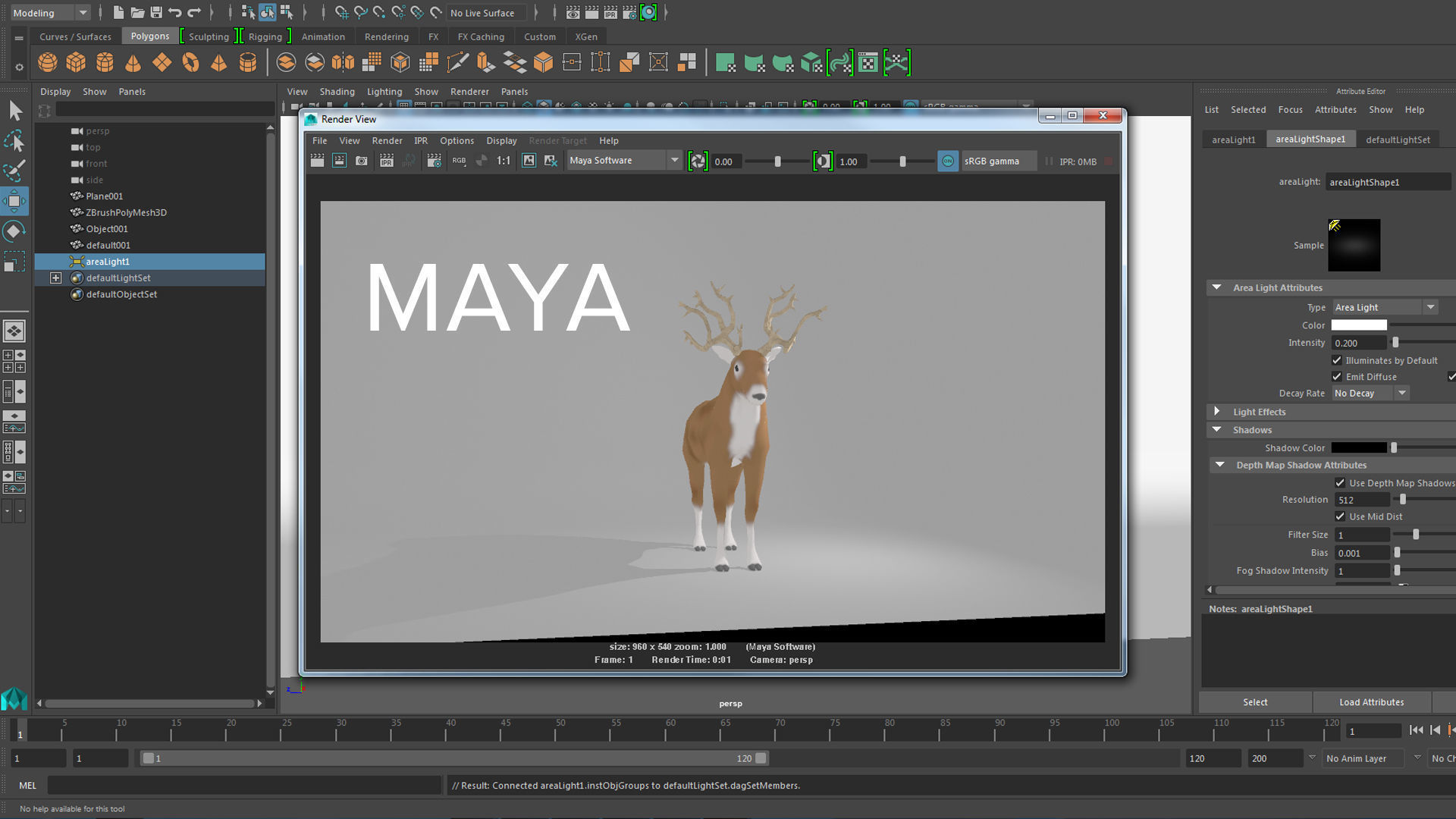The image size is (1456, 819).
Task: Create a polygon cube from shelf
Action: (76, 62)
